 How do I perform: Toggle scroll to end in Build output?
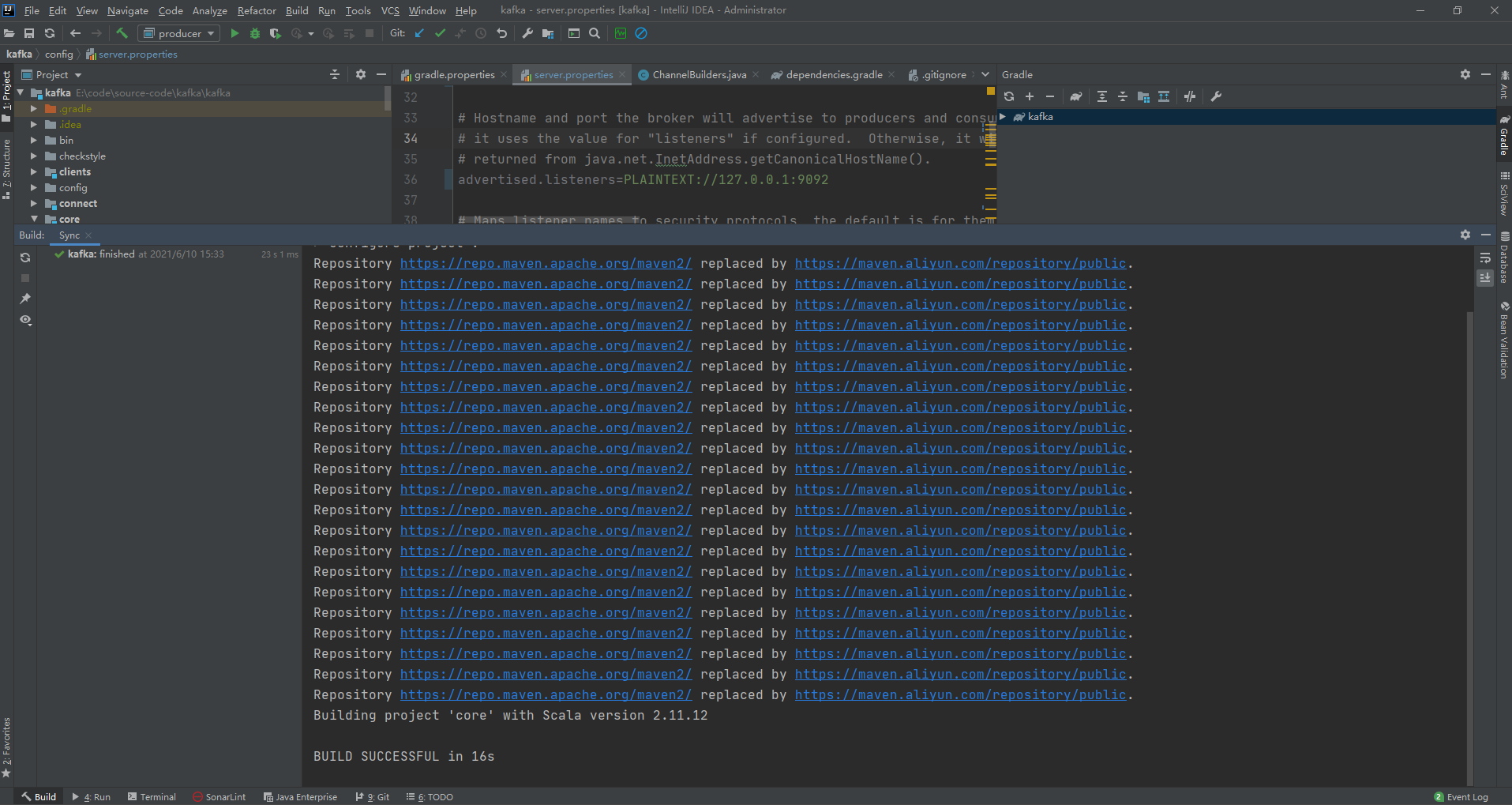[1485, 278]
